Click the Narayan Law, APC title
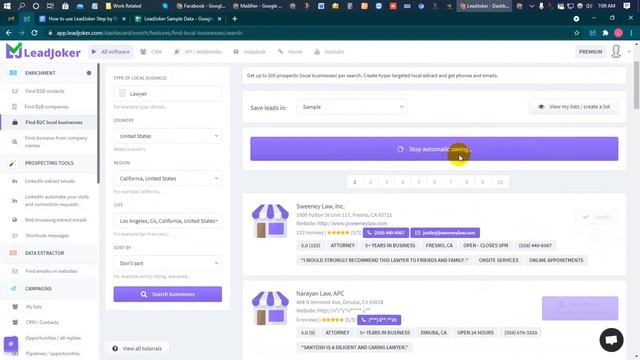This screenshot has height=360, width=640. [x=320, y=293]
